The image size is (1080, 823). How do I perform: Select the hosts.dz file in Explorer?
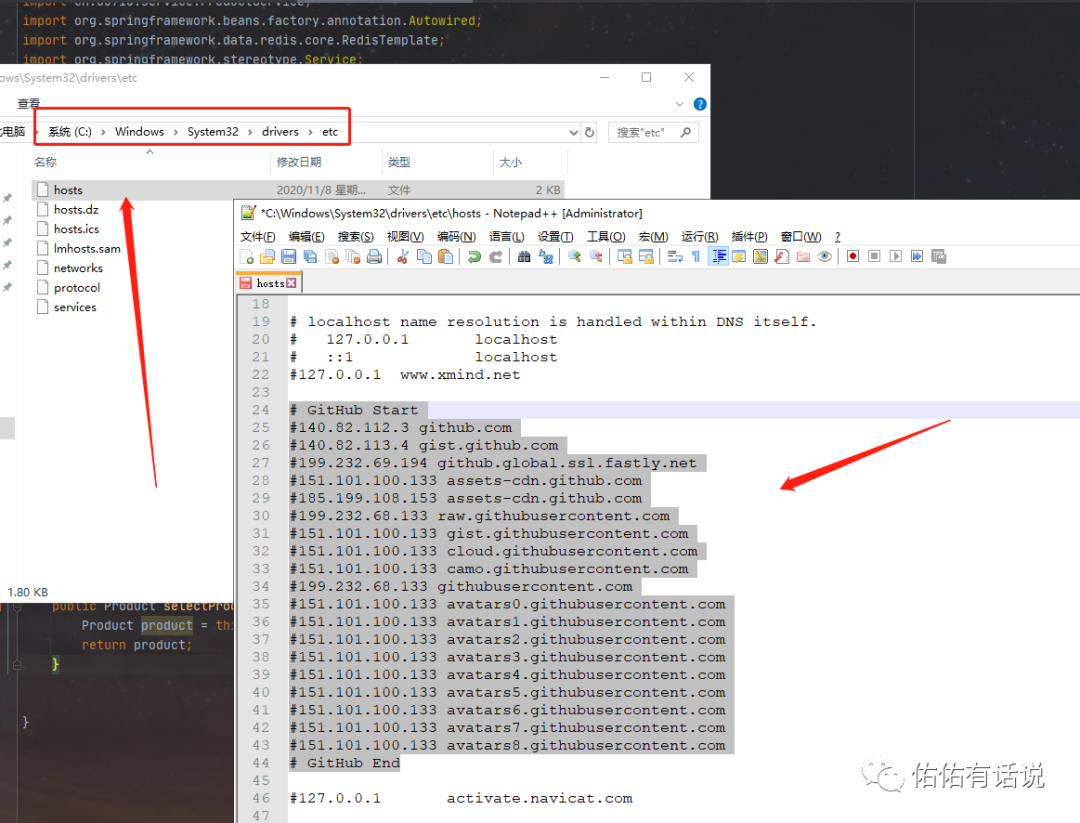point(76,209)
